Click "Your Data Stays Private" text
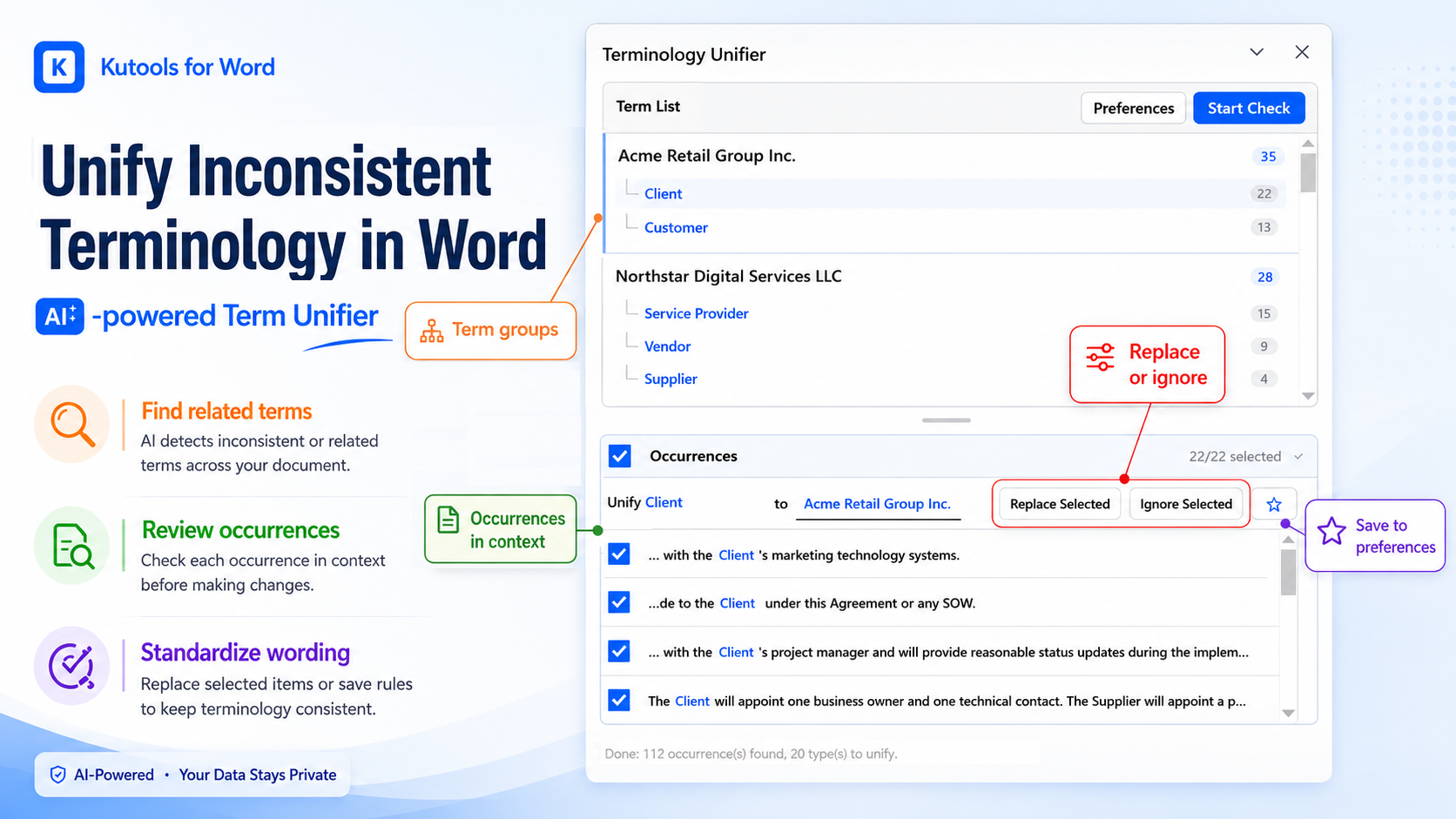 [x=258, y=775]
